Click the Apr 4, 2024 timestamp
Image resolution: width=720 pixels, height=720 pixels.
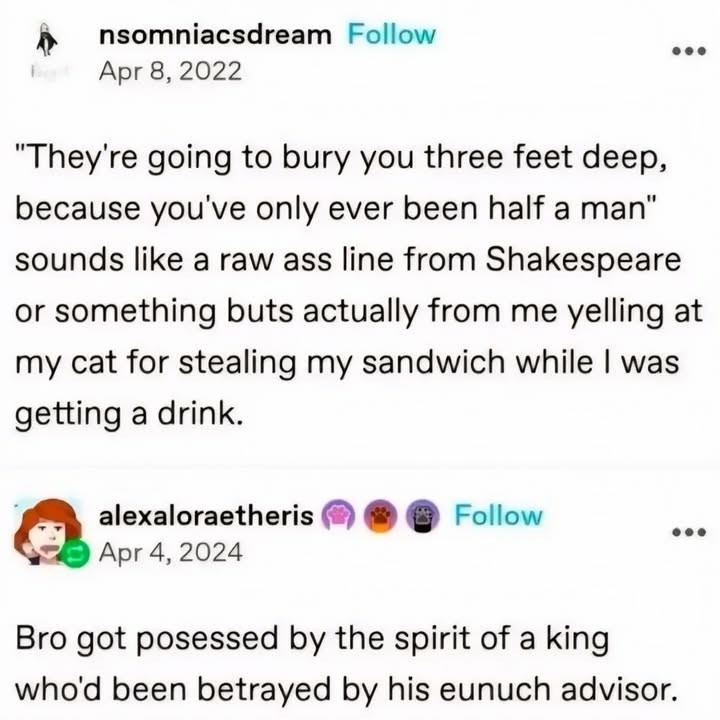[171, 551]
